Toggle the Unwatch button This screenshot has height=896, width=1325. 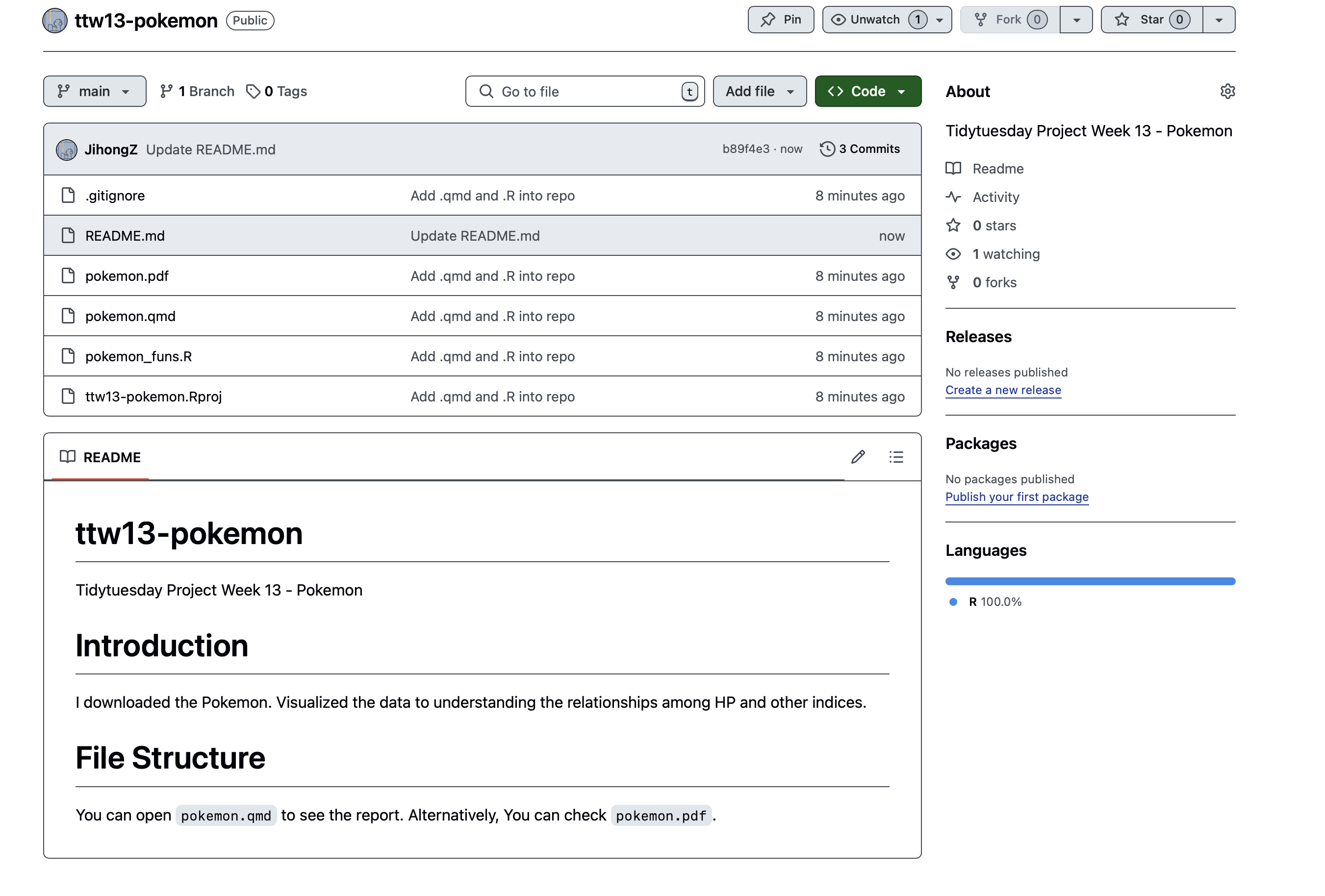875,20
